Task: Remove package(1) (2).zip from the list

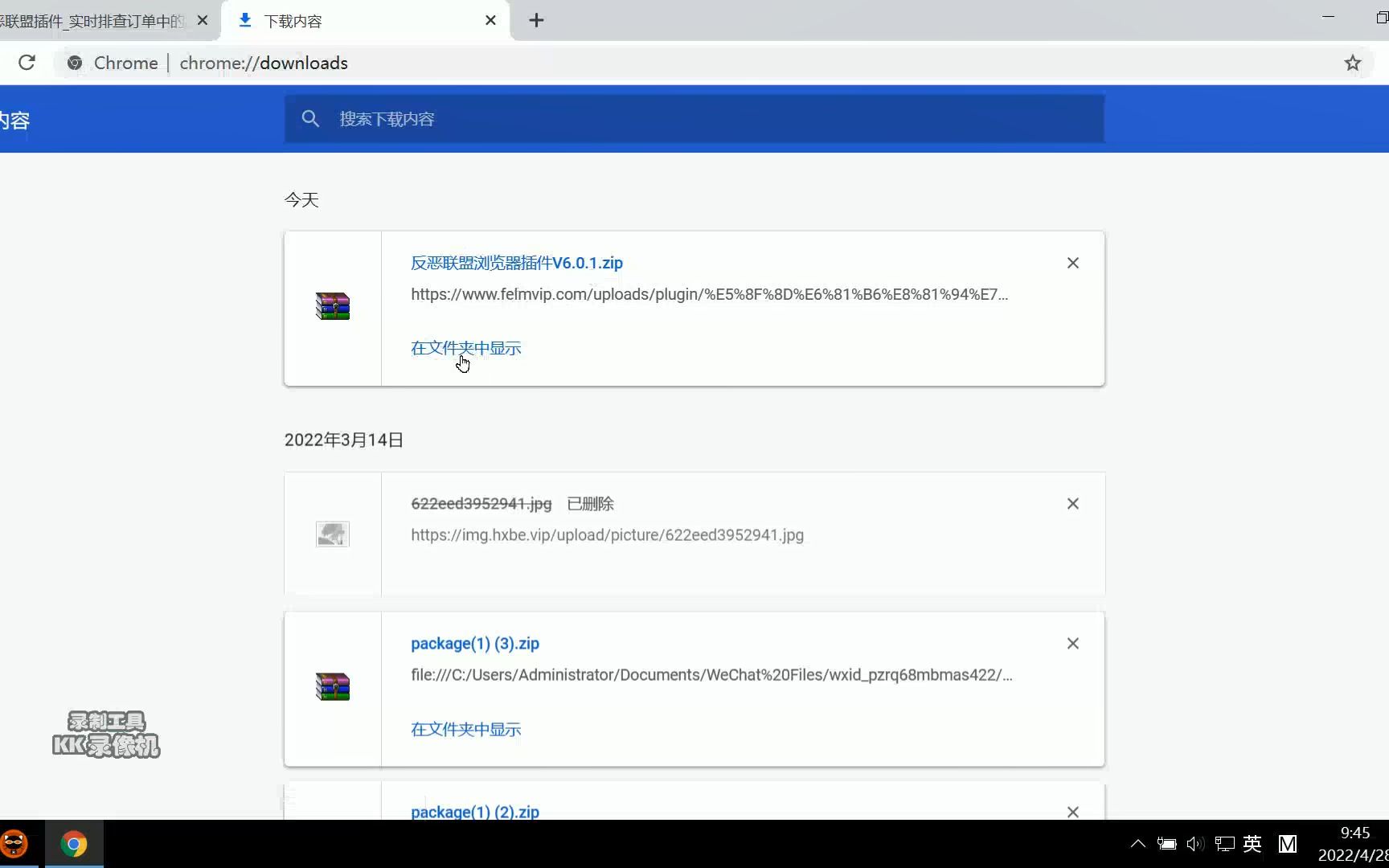Action: 1073,812
